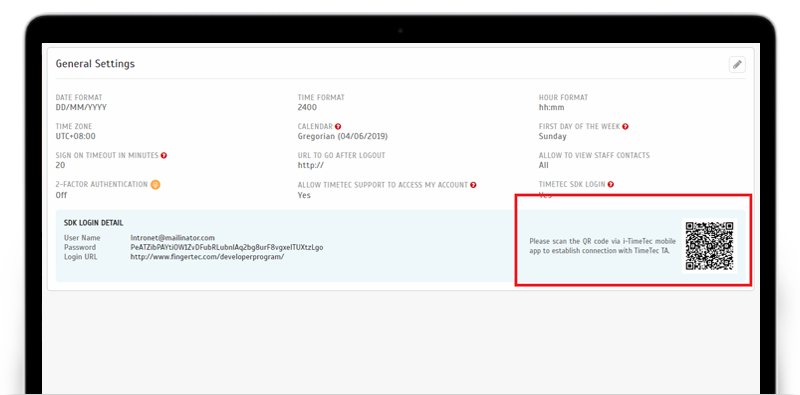
Task: Click the pencil edit icon in General Settings
Action: coord(737,65)
